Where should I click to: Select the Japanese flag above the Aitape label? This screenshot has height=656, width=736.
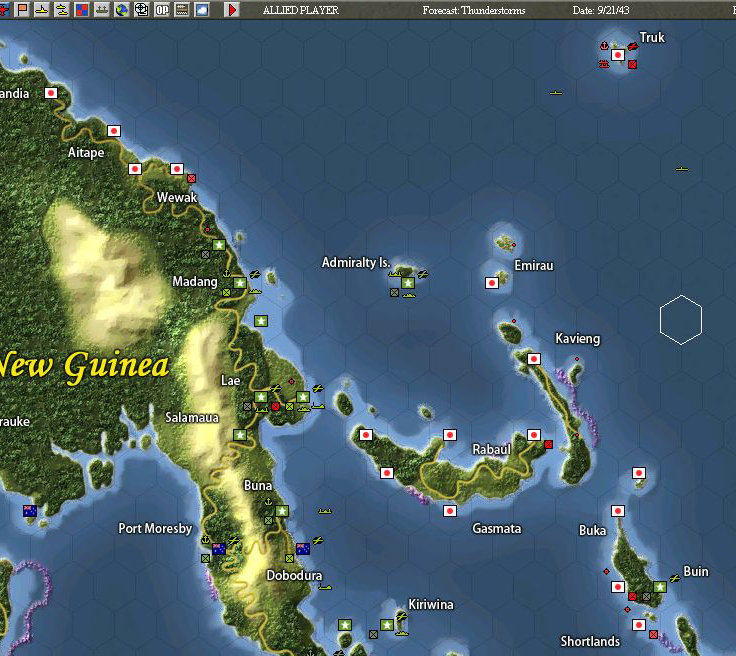[x=114, y=131]
